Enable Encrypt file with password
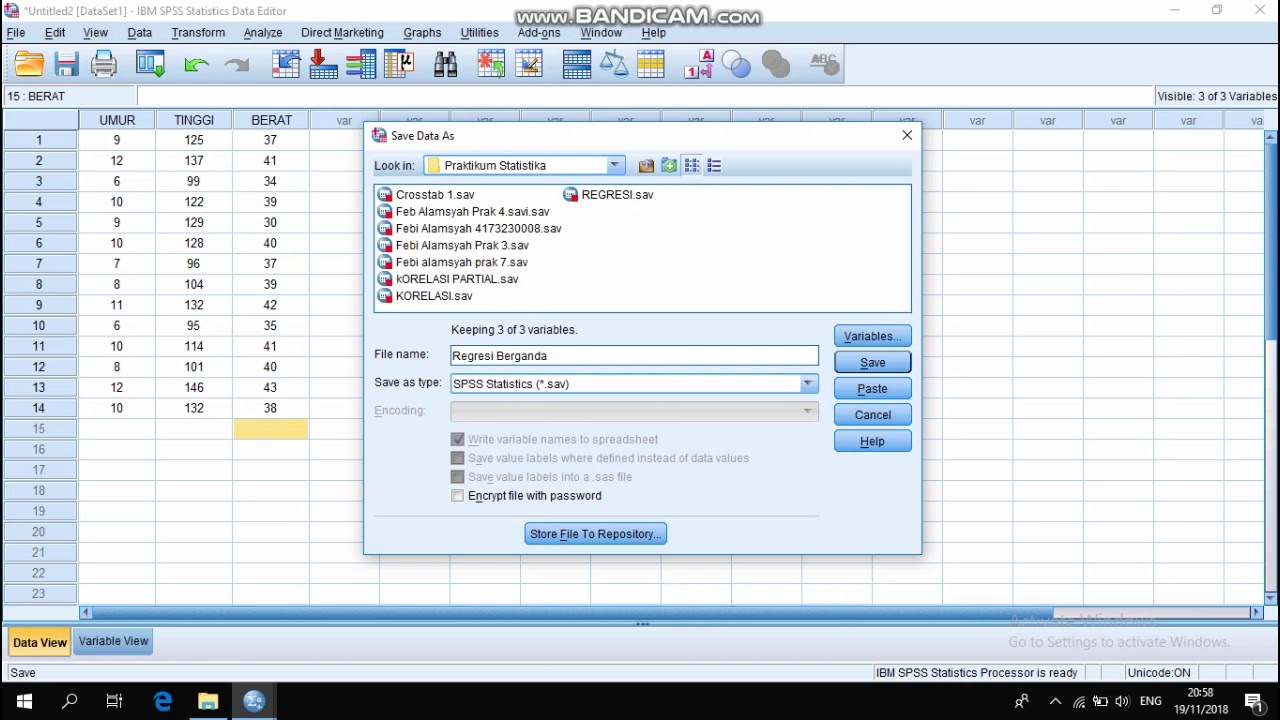The height and width of the screenshot is (720, 1280). (458, 496)
